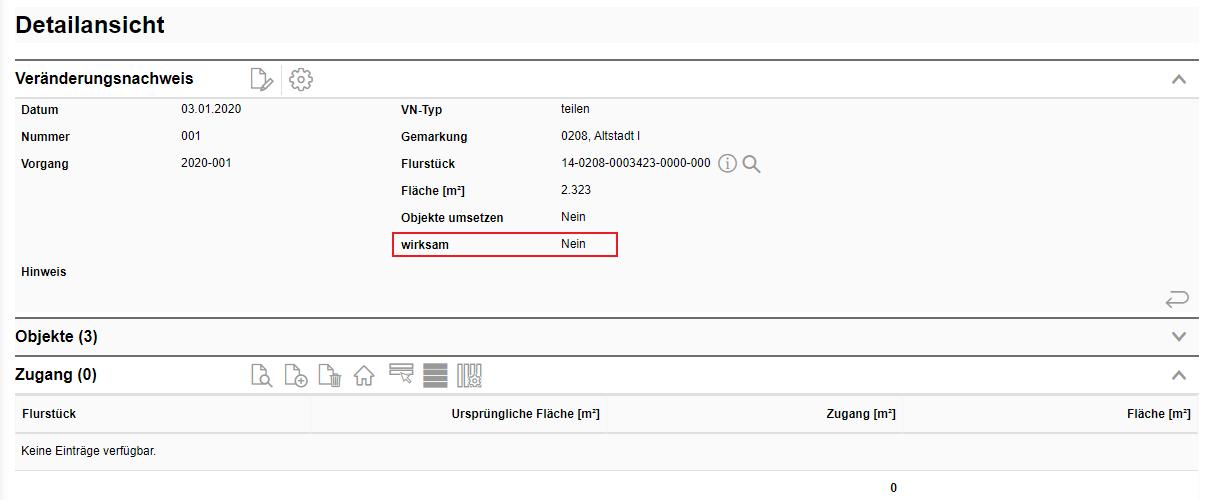Image resolution: width=1206 pixels, height=500 pixels.
Task: Collapse the Veränderungsnachweis section
Action: click(x=1179, y=79)
